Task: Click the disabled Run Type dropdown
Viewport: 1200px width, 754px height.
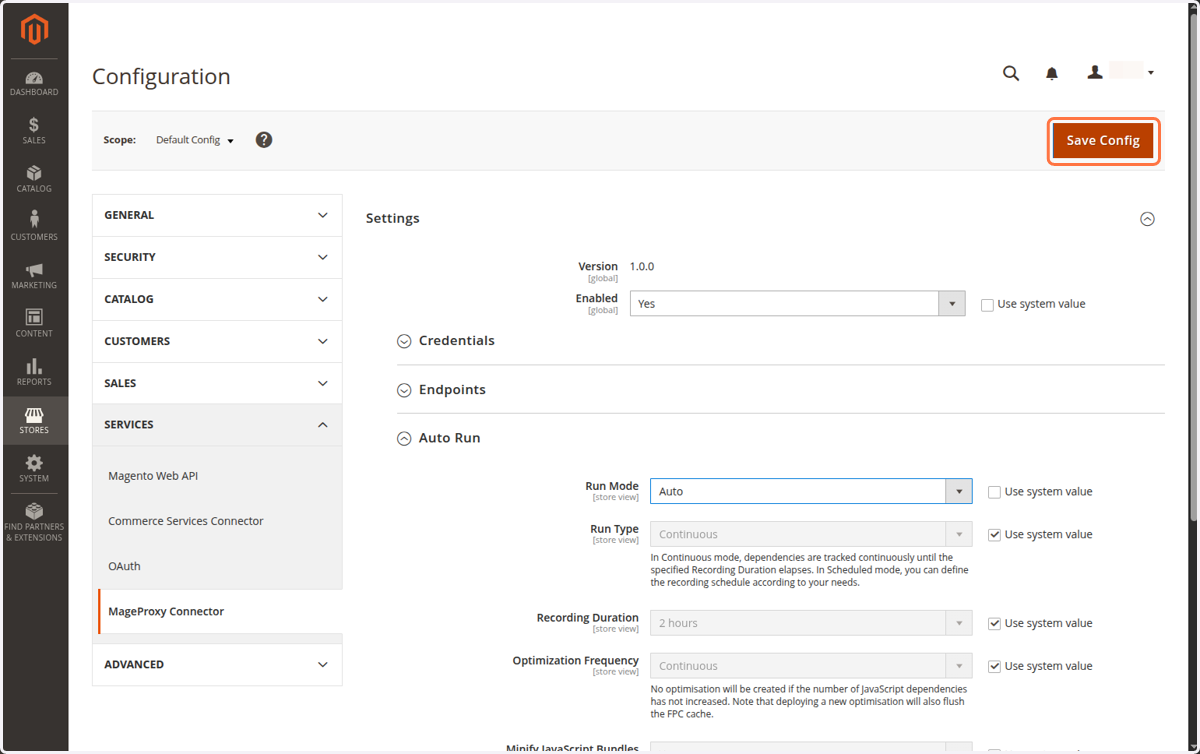Action: 811,534
